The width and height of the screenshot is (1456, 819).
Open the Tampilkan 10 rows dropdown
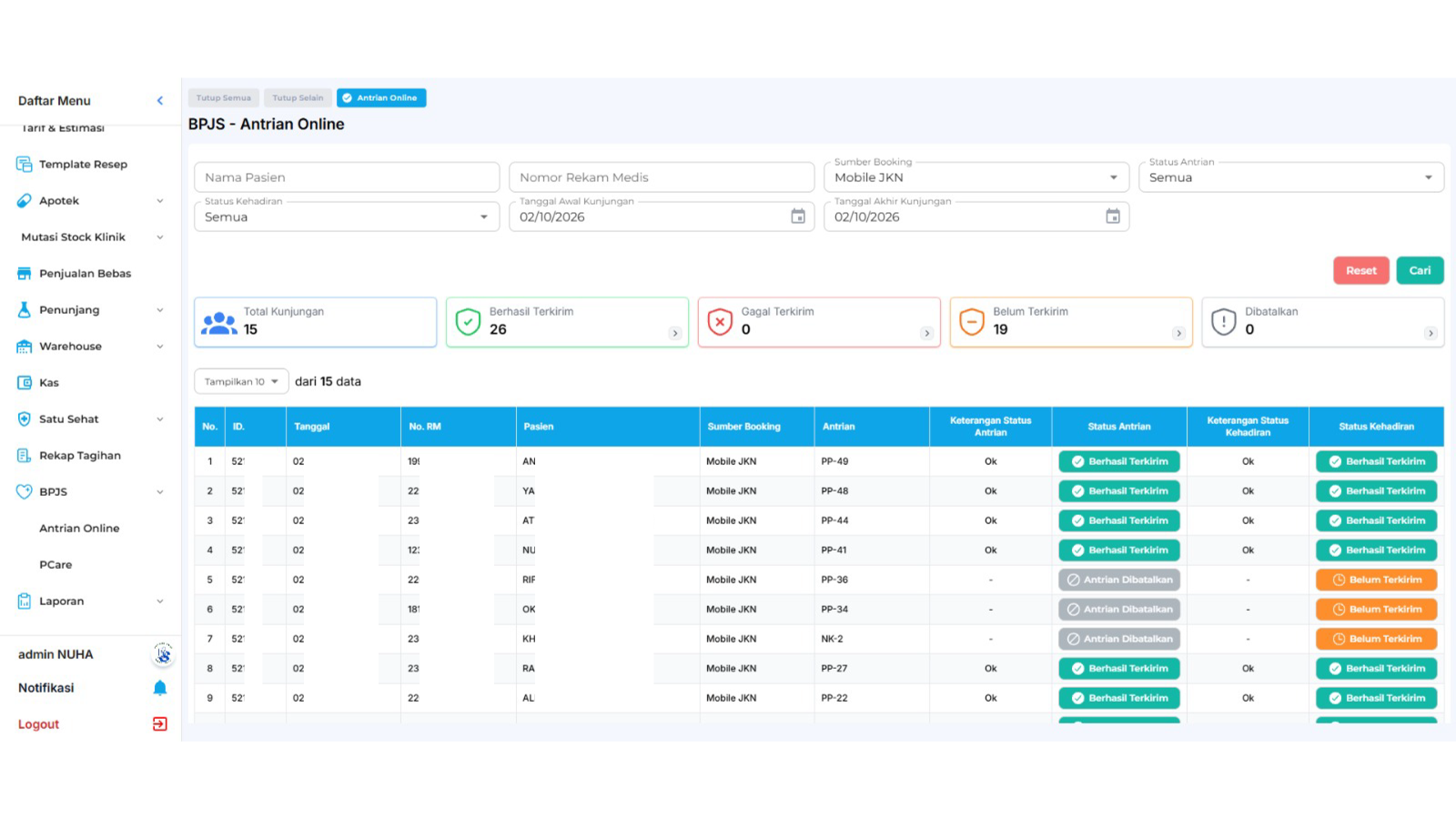tap(241, 381)
